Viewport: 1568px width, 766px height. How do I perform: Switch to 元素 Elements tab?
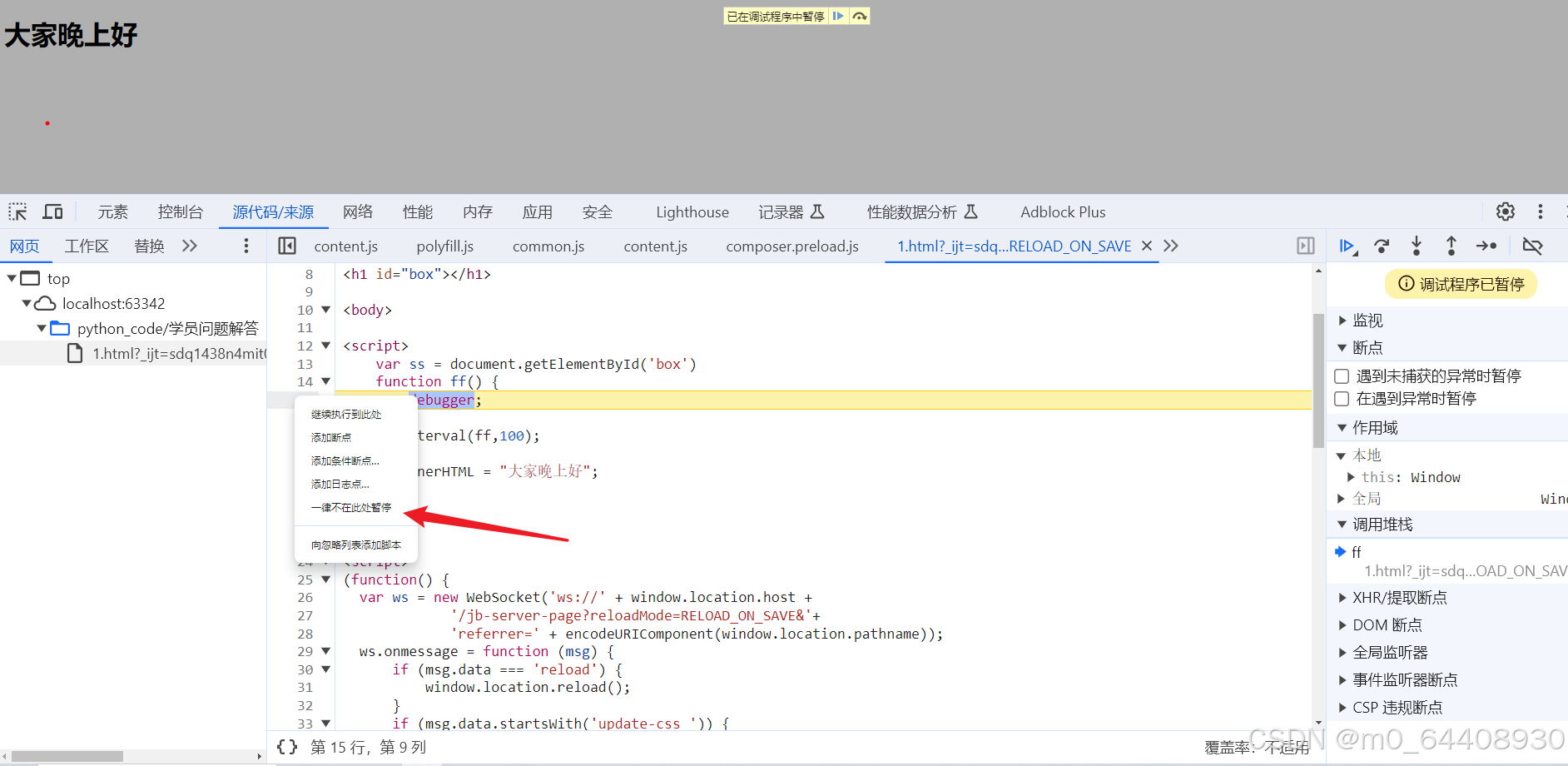(x=113, y=212)
